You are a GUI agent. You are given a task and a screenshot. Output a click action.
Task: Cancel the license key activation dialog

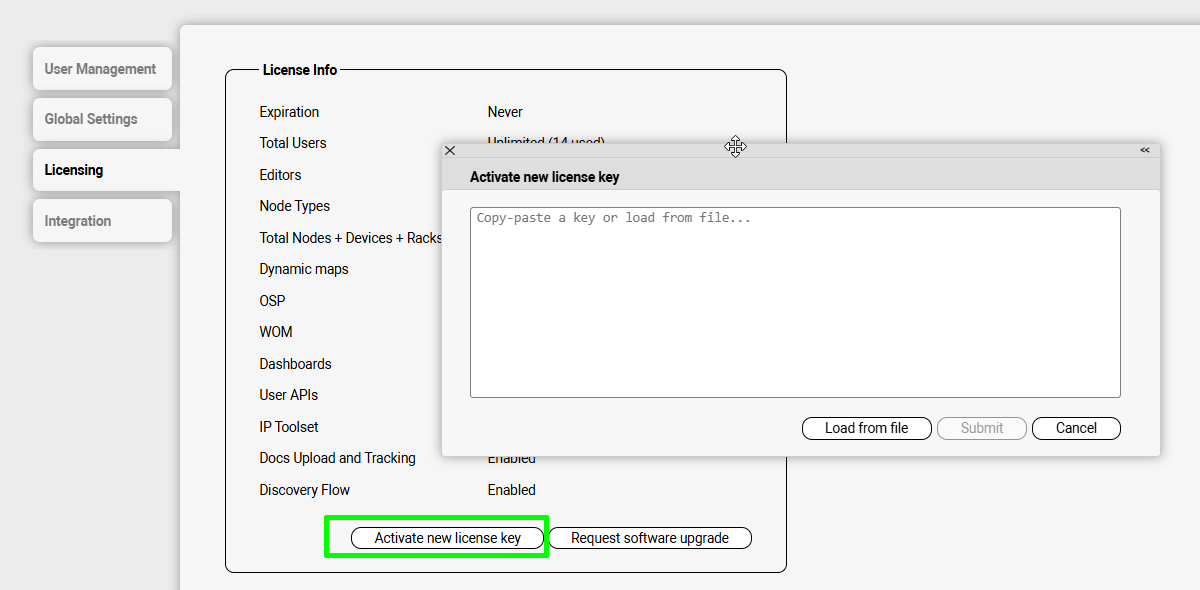(1076, 428)
